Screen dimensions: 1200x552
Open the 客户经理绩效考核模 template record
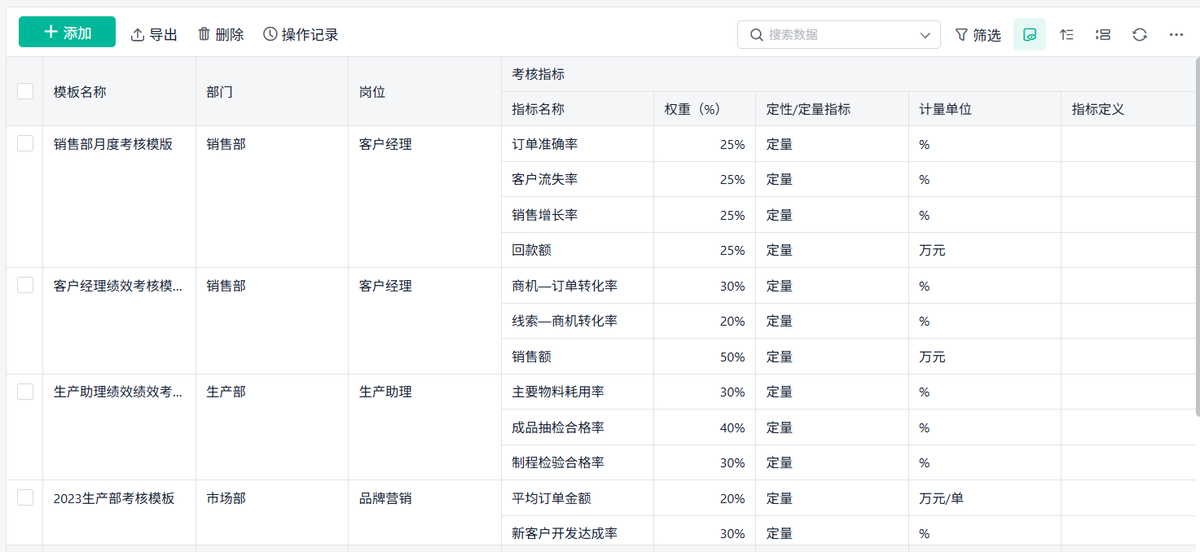click(118, 286)
